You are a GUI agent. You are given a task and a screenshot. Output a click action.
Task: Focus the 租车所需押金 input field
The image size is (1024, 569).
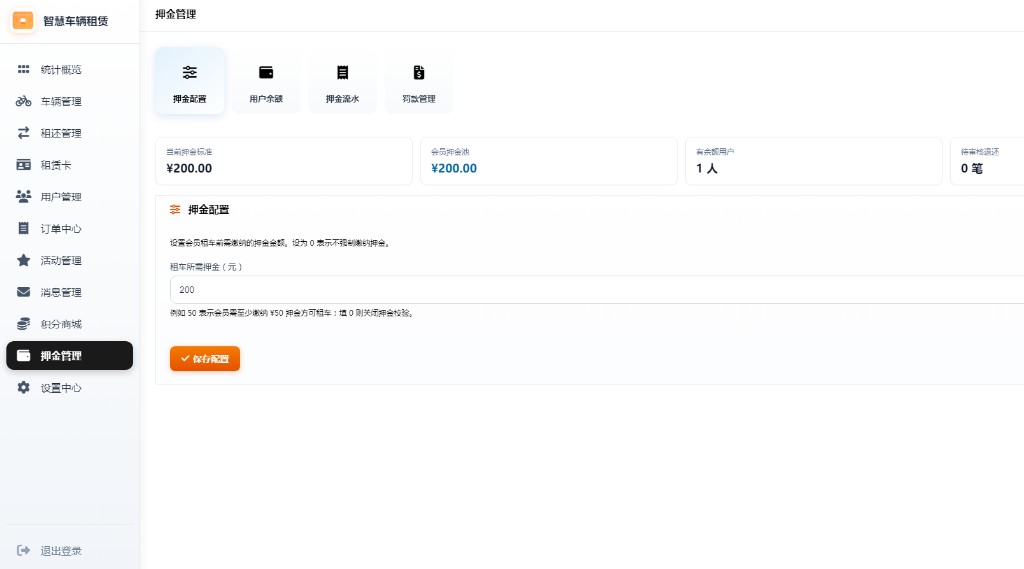pos(597,289)
